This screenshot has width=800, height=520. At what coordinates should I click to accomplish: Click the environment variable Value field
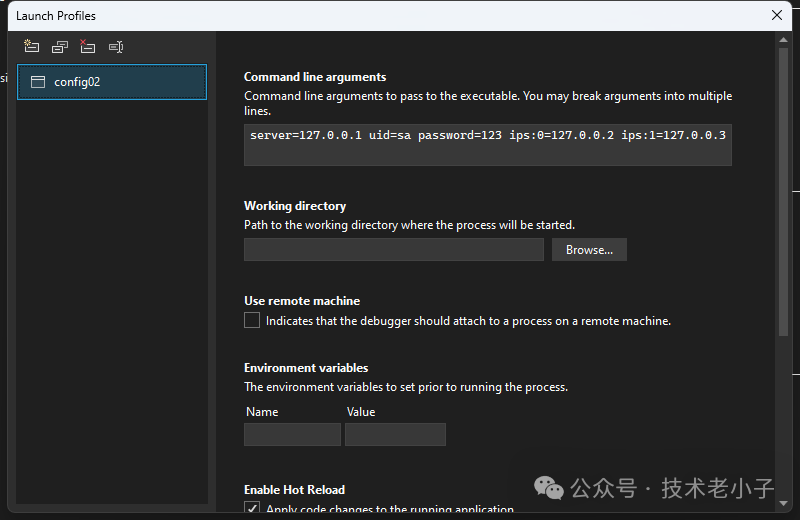tap(395, 435)
